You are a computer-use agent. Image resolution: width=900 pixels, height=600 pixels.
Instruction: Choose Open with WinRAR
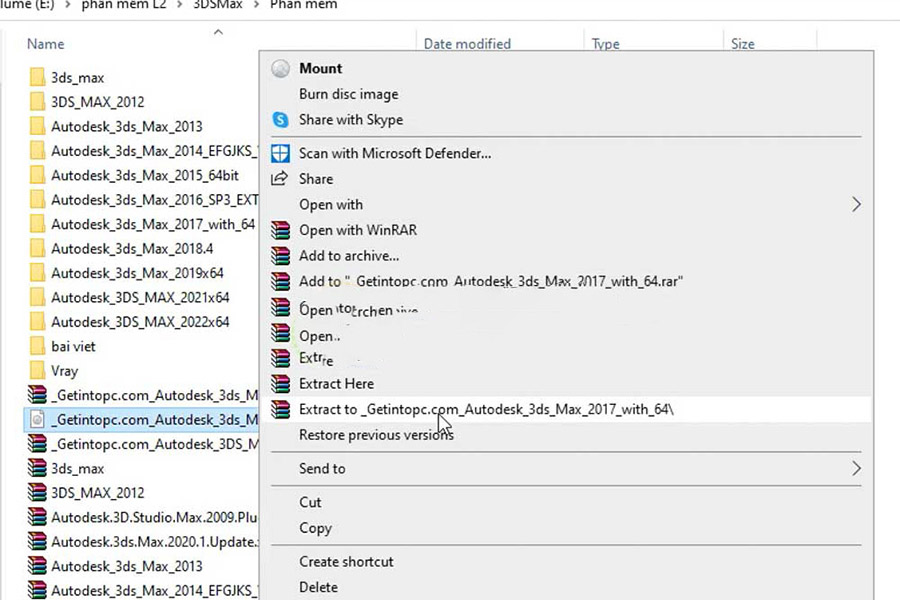(358, 230)
